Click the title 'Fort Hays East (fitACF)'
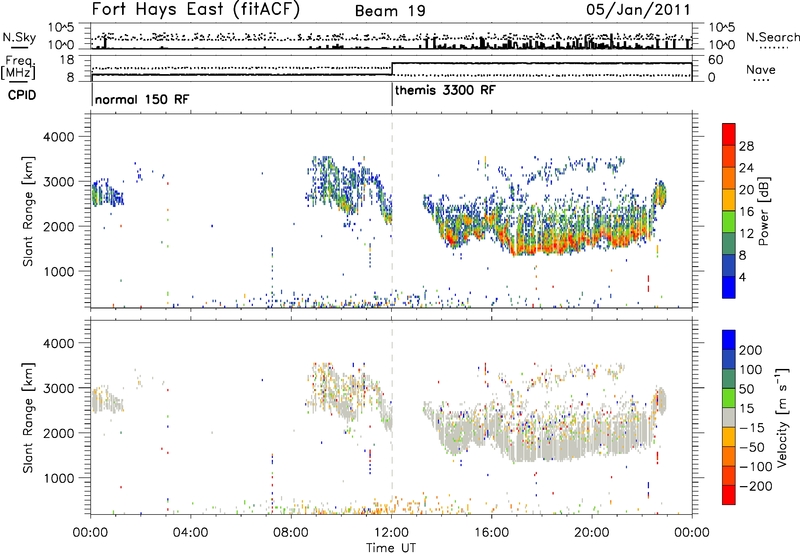Screen dimensions: 800x554 pos(196,9)
